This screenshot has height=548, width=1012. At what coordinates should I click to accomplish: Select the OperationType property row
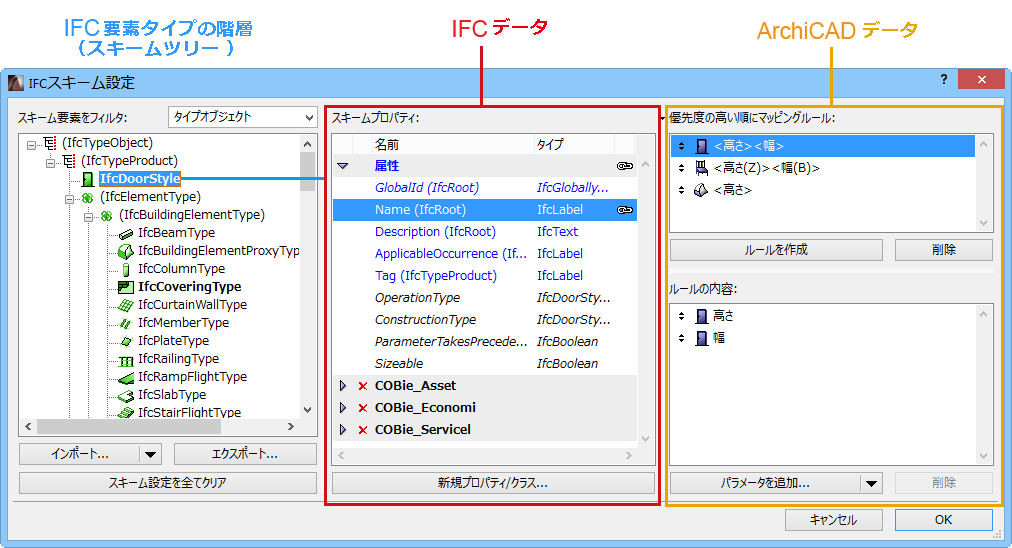point(485,298)
